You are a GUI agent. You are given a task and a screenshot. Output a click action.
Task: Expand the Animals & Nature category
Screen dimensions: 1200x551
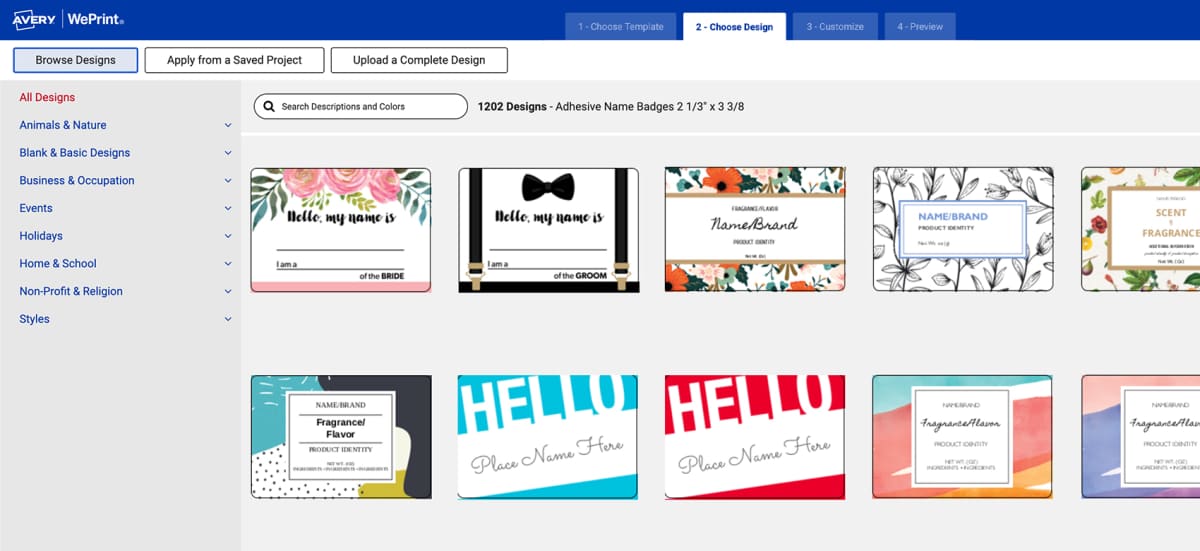[63, 125]
